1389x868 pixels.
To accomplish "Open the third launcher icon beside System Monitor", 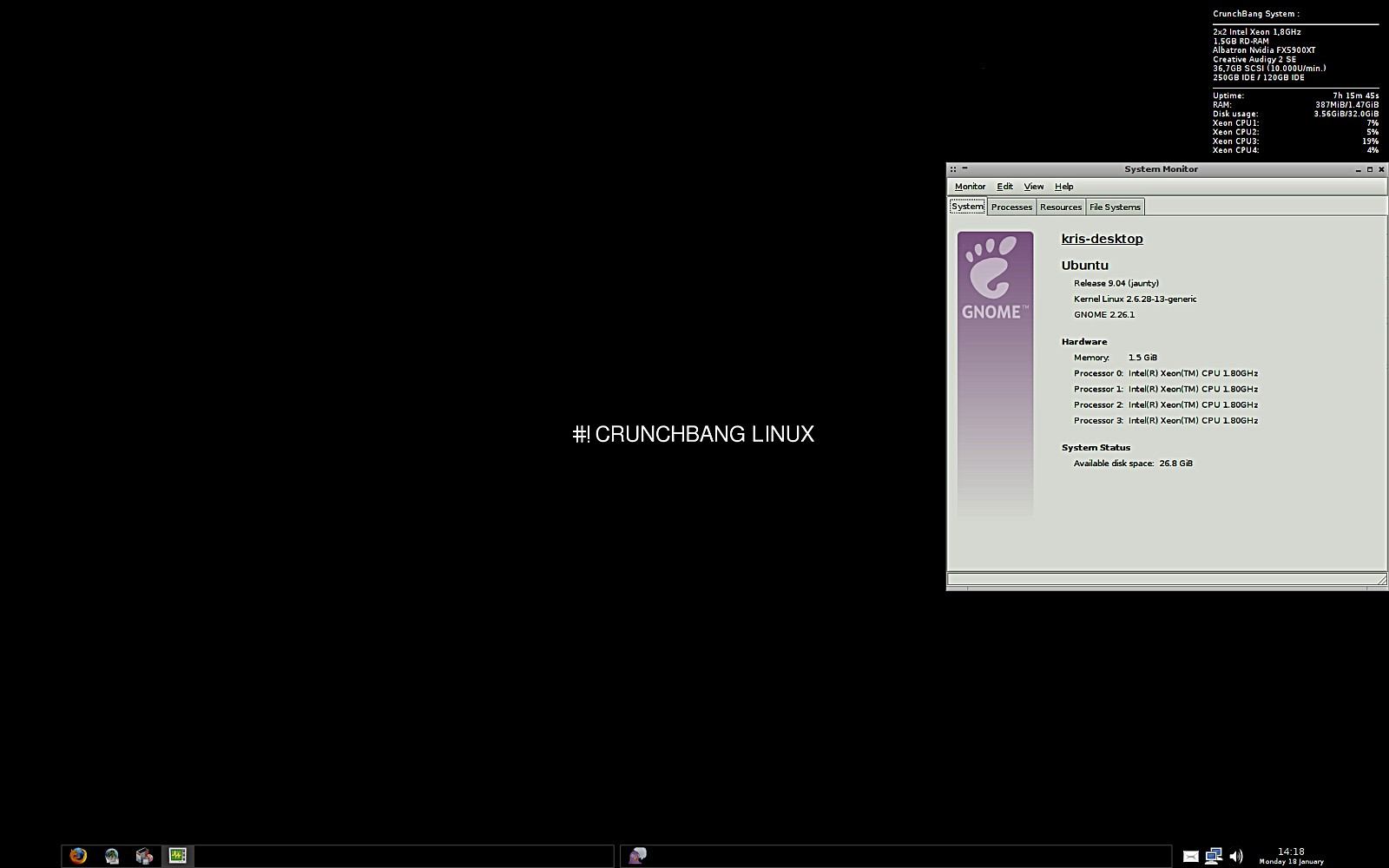I will coord(144,856).
